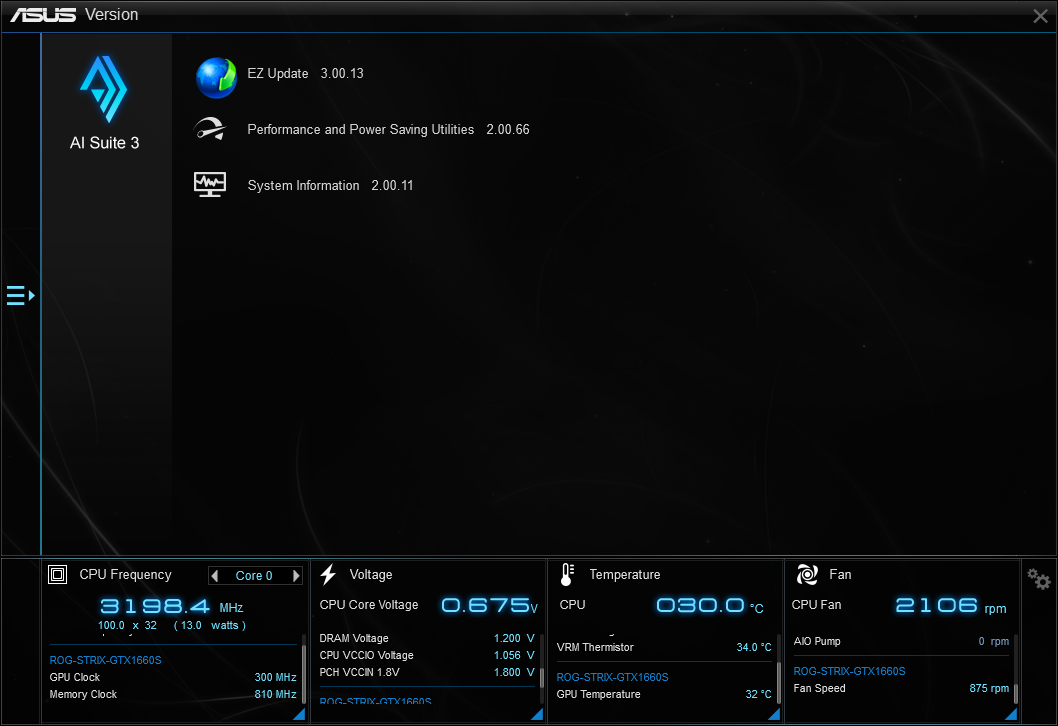Screen dimensions: 1058x726
Task: Click the Voltage lightning bolt icon
Action: tap(329, 574)
